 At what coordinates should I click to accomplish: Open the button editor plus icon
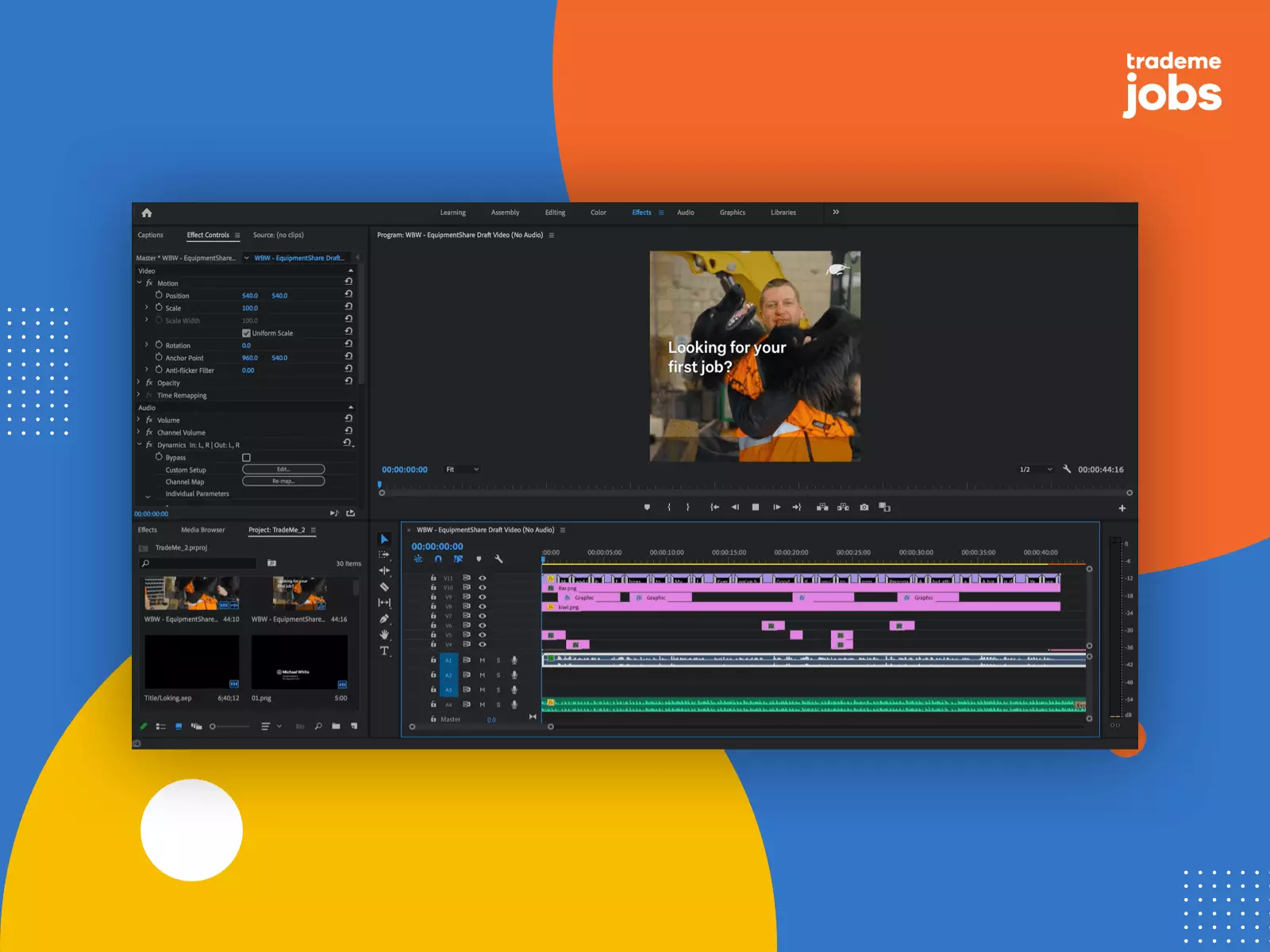tap(1122, 508)
